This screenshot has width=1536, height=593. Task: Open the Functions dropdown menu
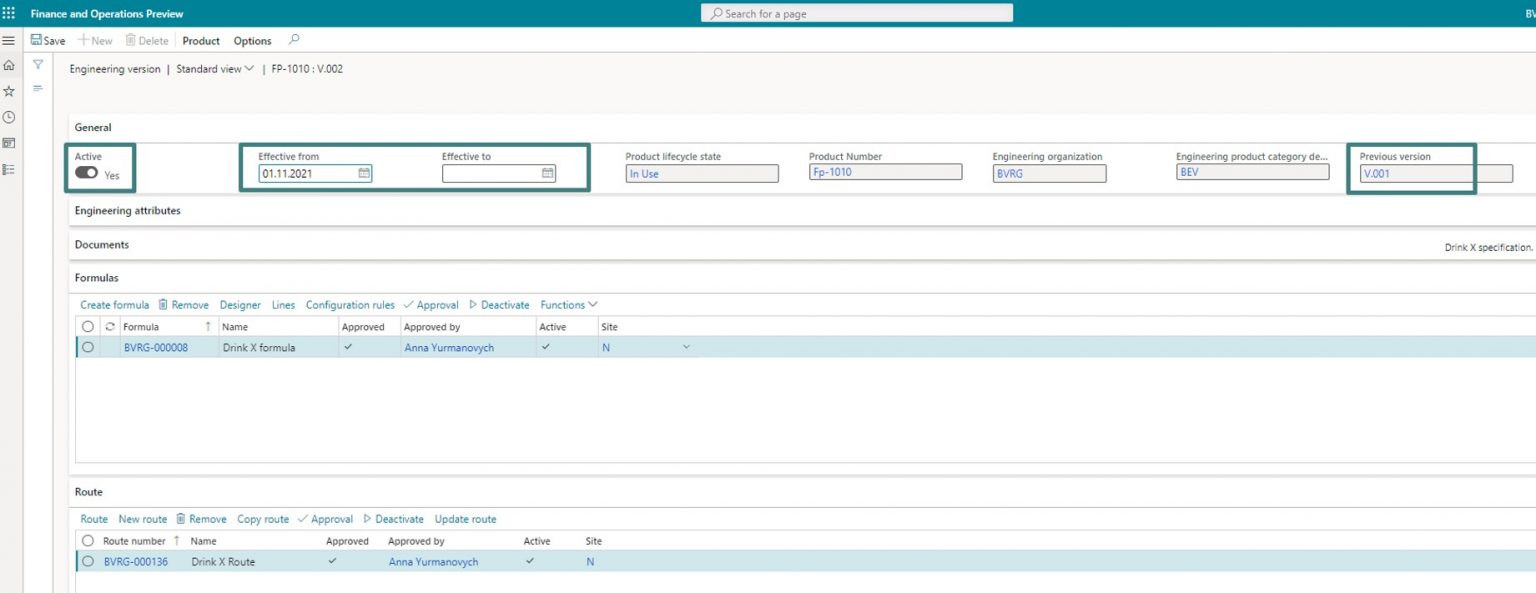pyautogui.click(x=569, y=305)
